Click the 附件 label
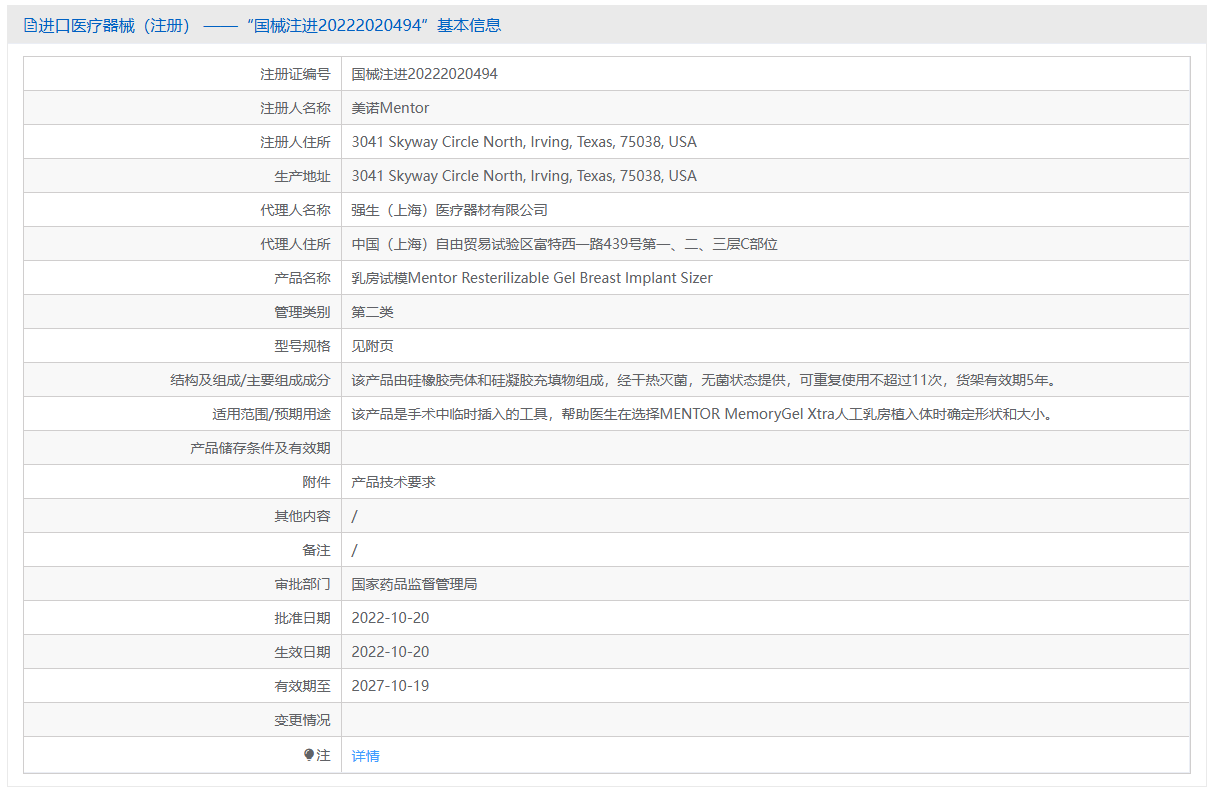Screen dimensions: 1215x793 [x=316, y=482]
